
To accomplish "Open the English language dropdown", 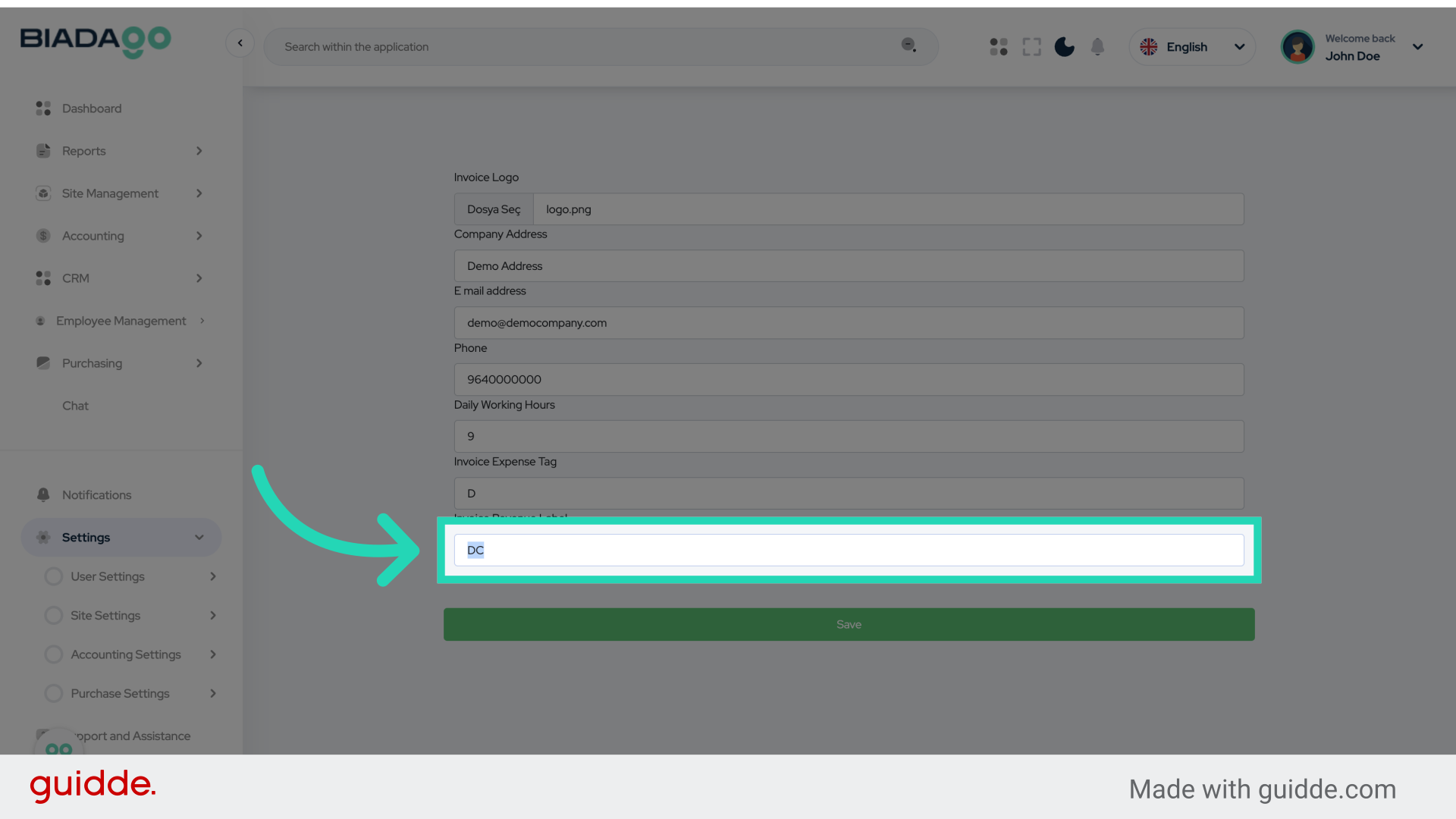I will click(x=1192, y=47).
